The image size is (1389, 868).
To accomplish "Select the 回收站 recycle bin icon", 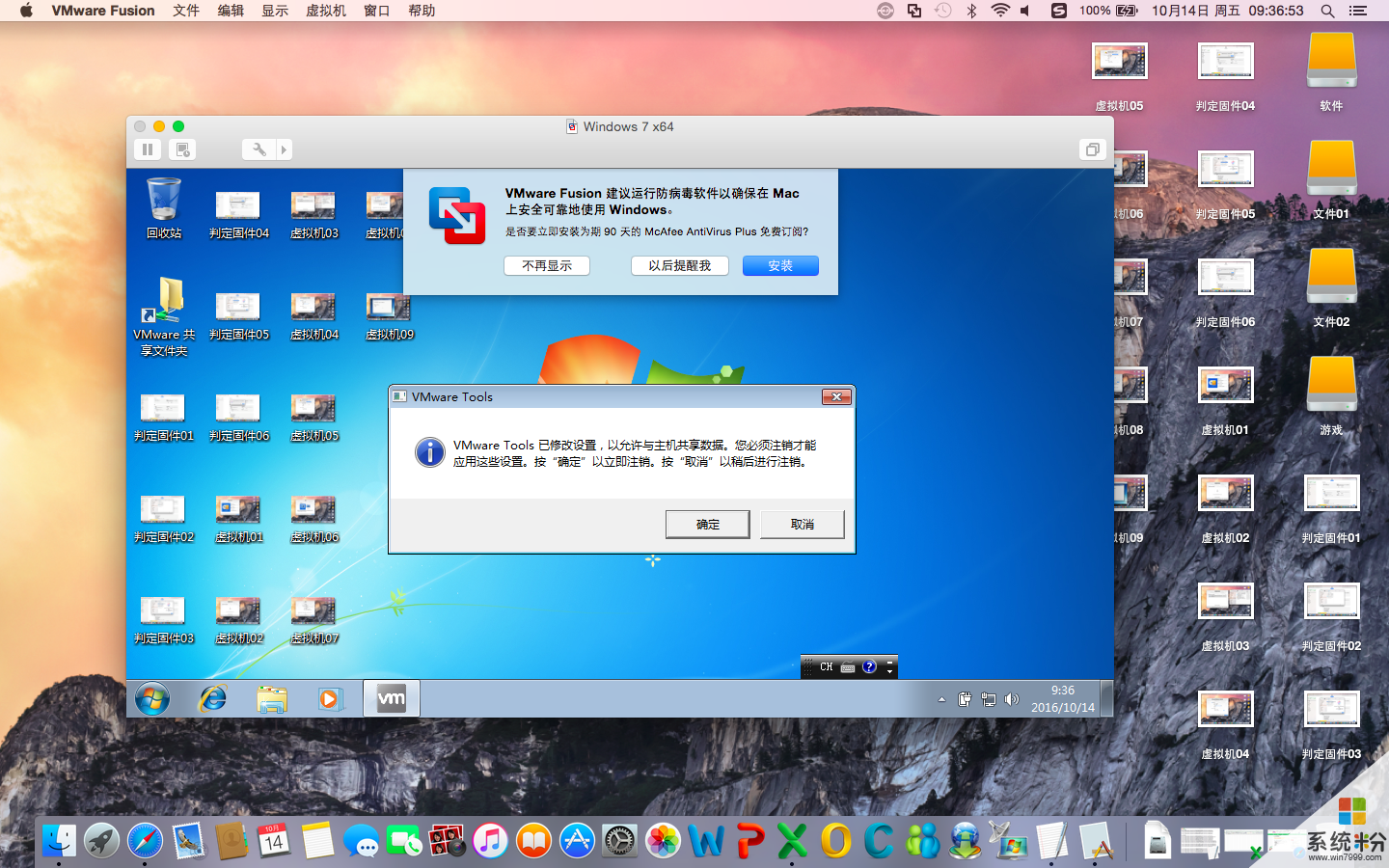I will click(164, 208).
